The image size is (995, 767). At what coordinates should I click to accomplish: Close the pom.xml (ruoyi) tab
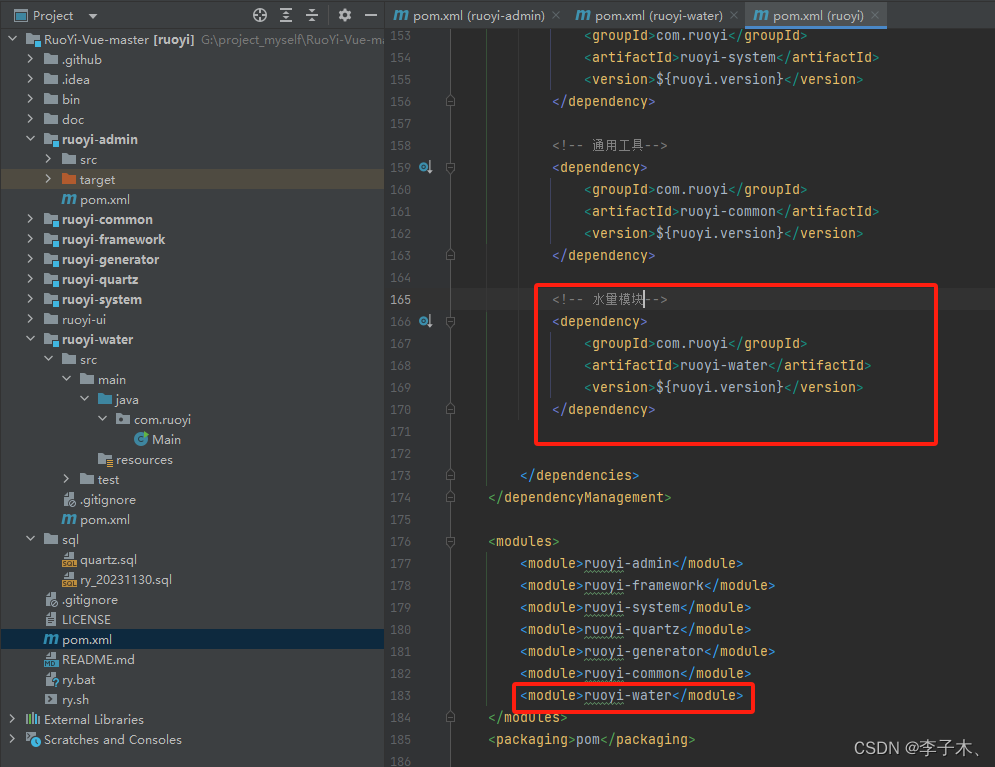[x=875, y=15]
